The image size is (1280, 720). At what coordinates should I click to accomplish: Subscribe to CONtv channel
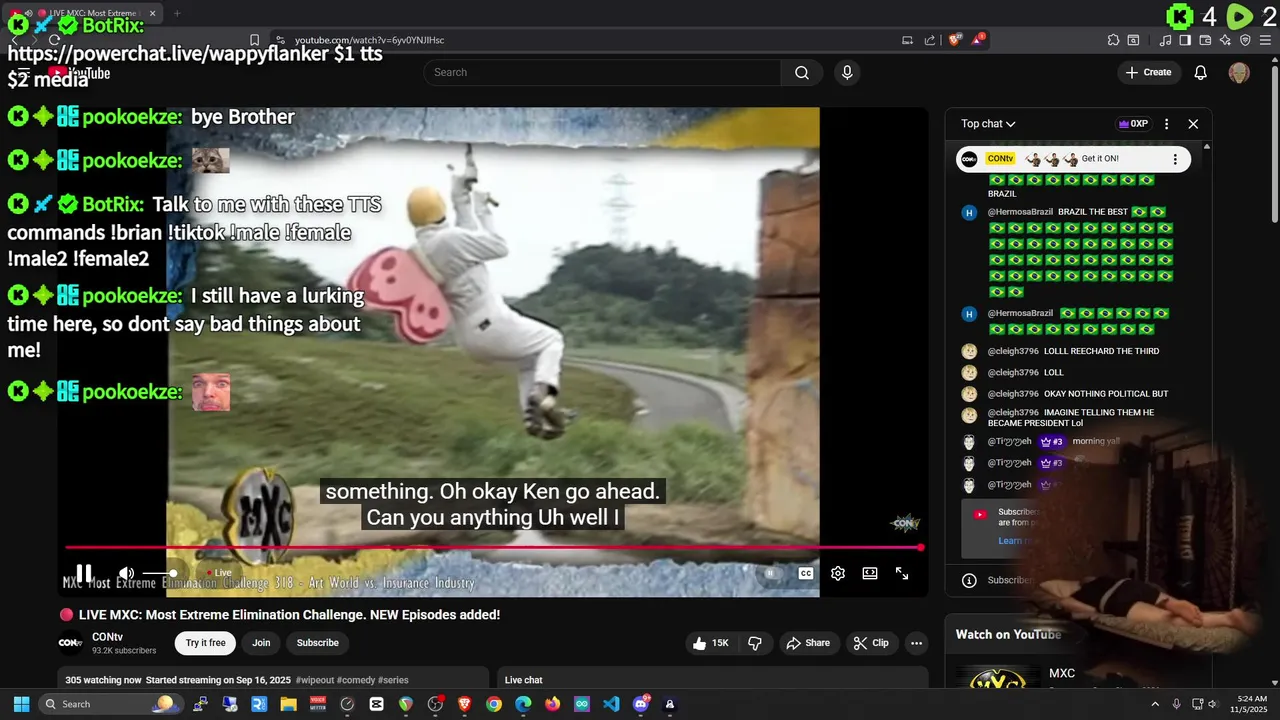coord(318,643)
